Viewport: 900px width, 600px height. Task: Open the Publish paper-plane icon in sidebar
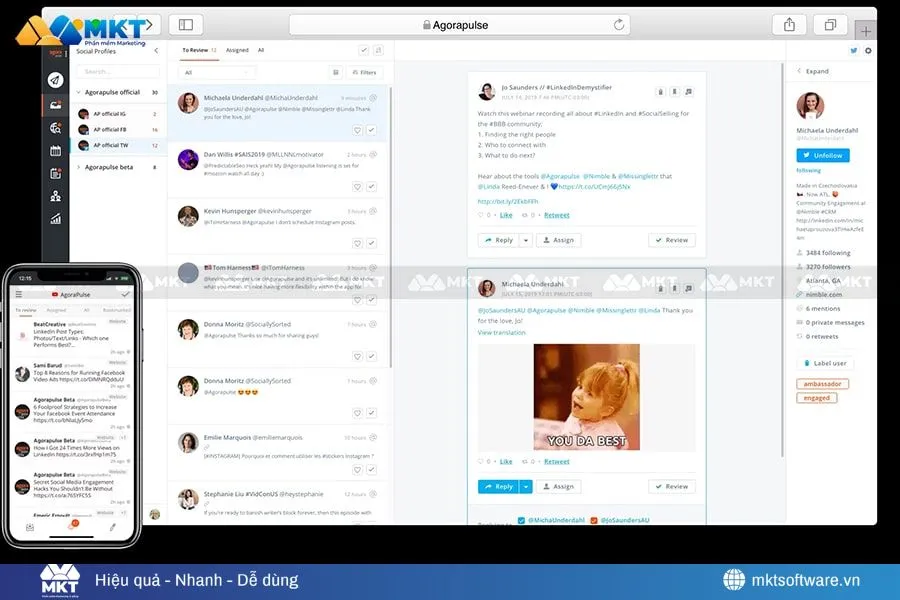[x=56, y=80]
